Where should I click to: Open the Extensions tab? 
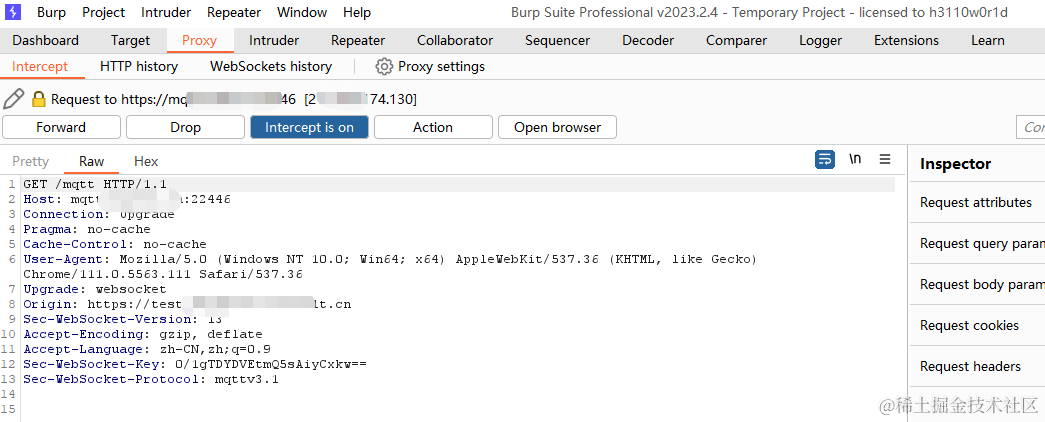(x=906, y=41)
